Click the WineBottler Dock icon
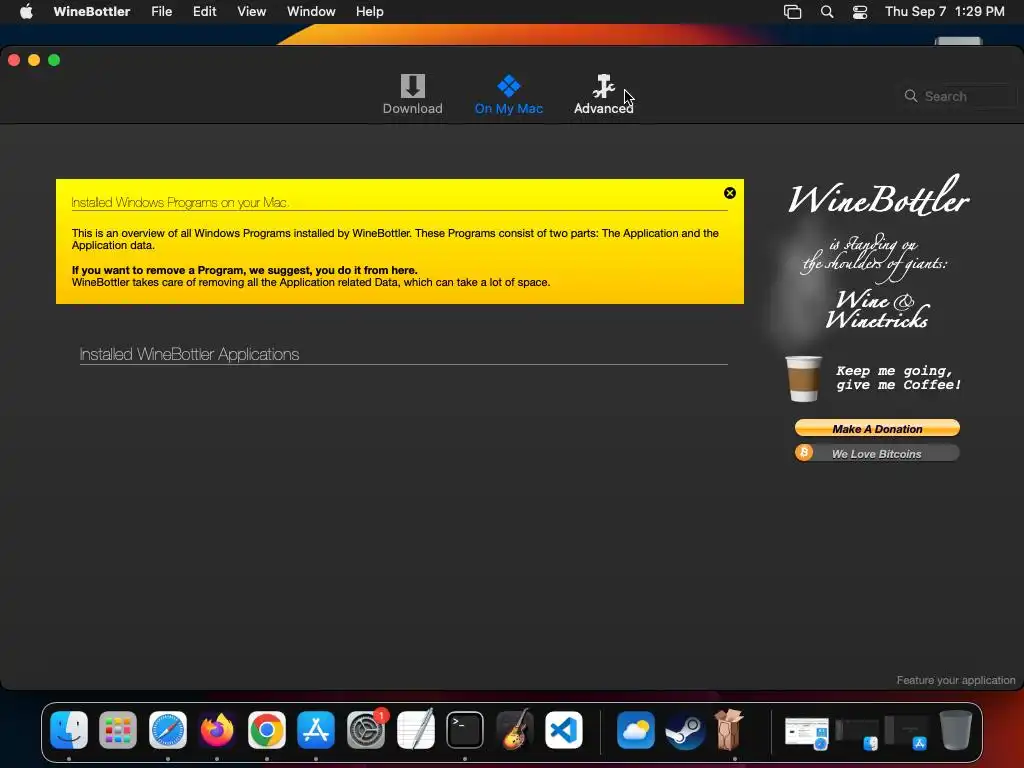The height and width of the screenshot is (768, 1024). coord(730,729)
